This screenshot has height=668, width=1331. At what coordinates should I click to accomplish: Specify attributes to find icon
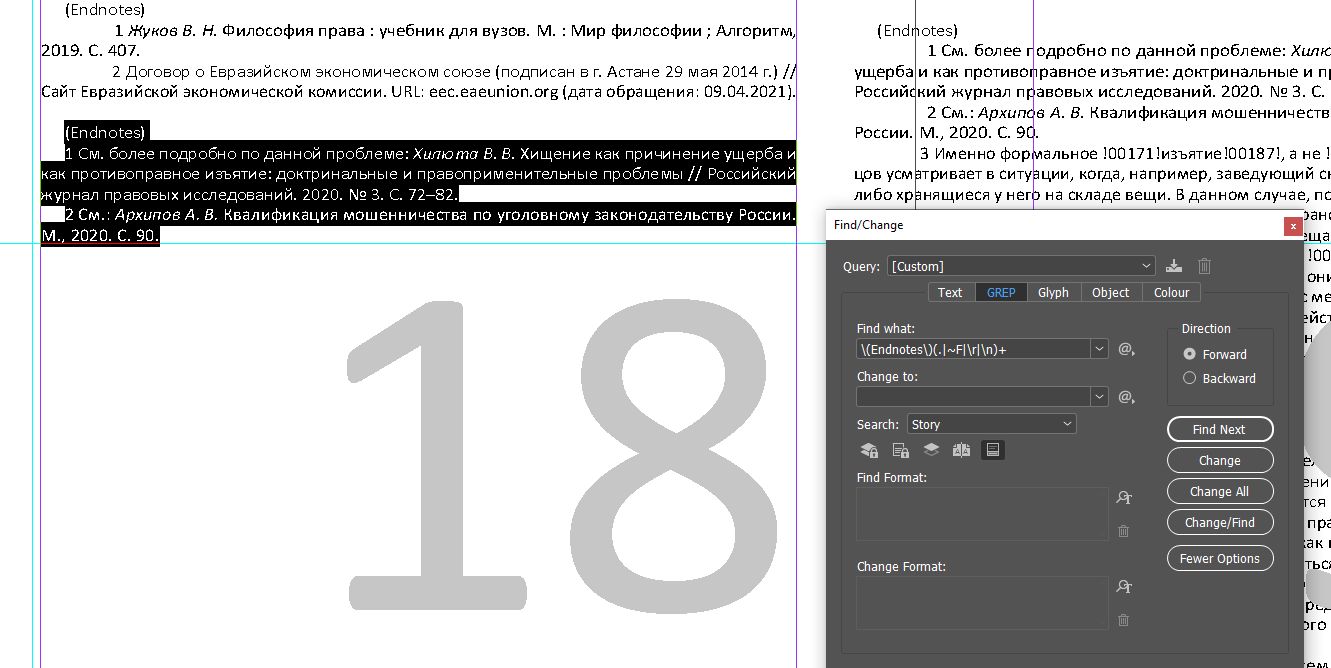coord(1124,498)
